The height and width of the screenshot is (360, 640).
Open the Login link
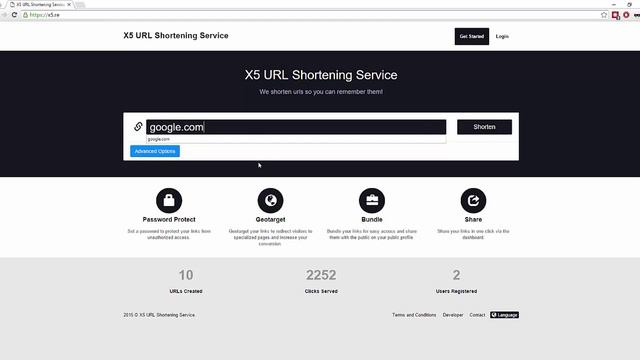[x=502, y=36]
